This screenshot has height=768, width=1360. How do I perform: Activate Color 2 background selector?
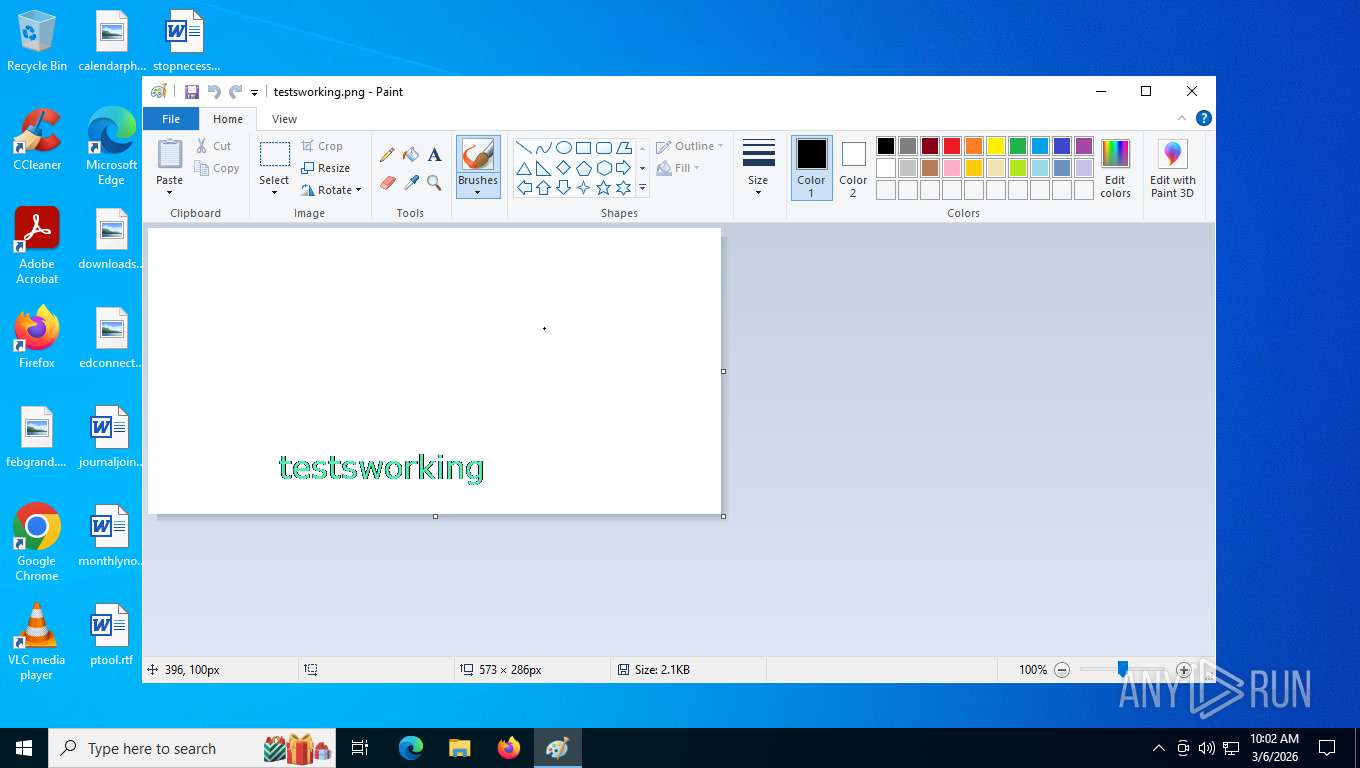(853, 168)
